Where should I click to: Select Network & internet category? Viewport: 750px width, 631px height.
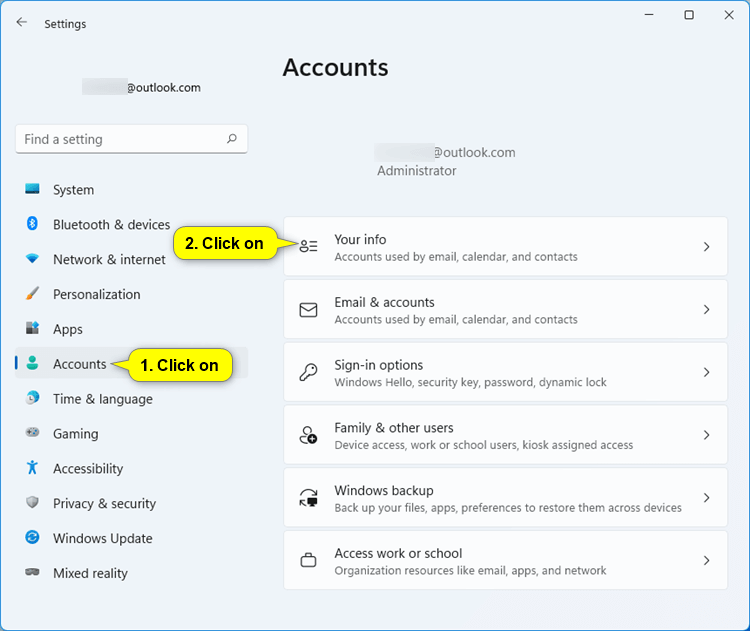coord(132,259)
